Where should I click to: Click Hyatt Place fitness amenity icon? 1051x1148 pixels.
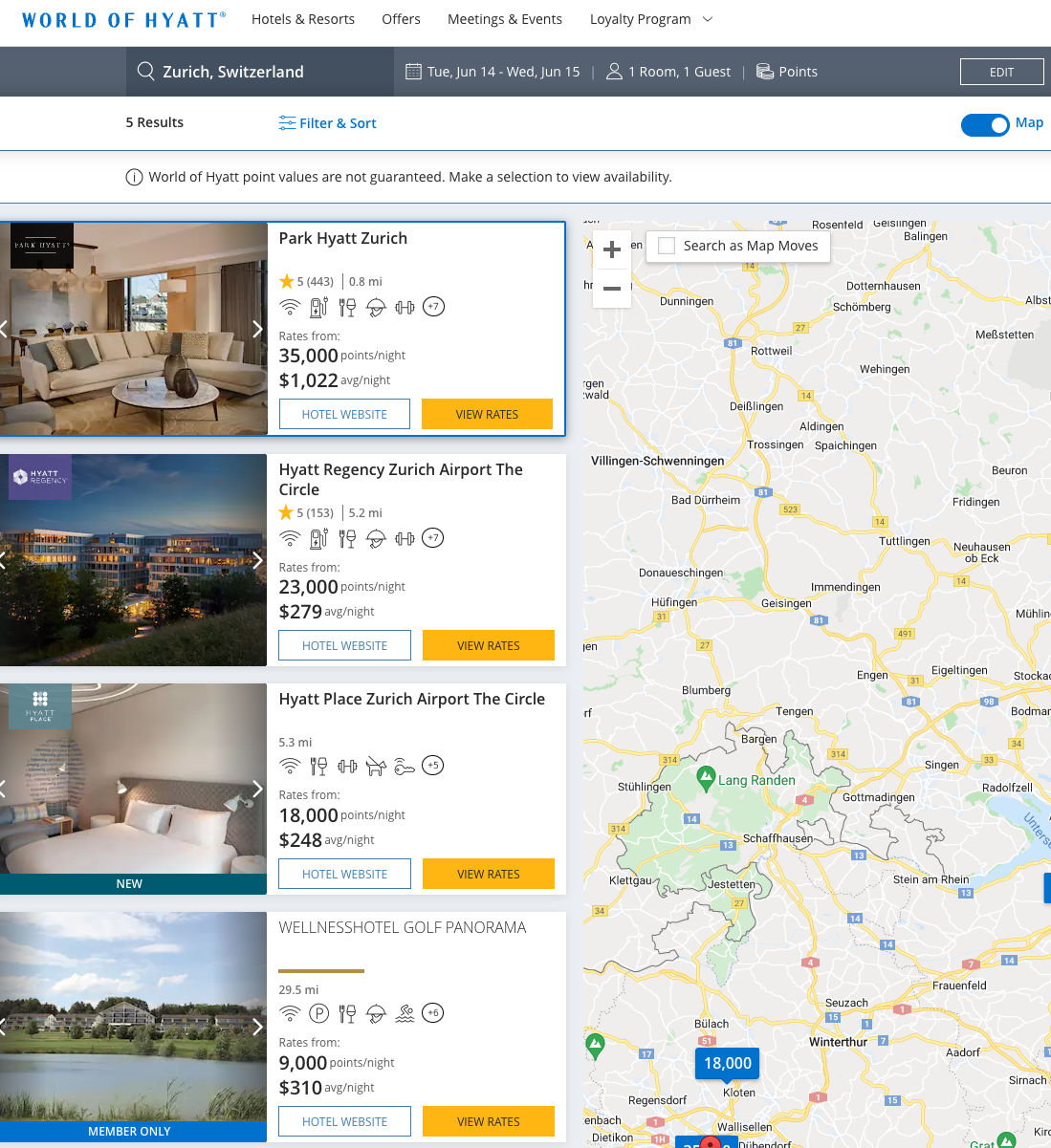click(x=347, y=766)
